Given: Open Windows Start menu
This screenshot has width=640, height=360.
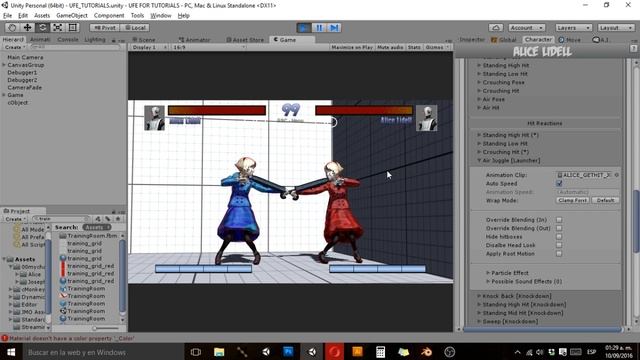Looking at the screenshot, I should coord(11,352).
